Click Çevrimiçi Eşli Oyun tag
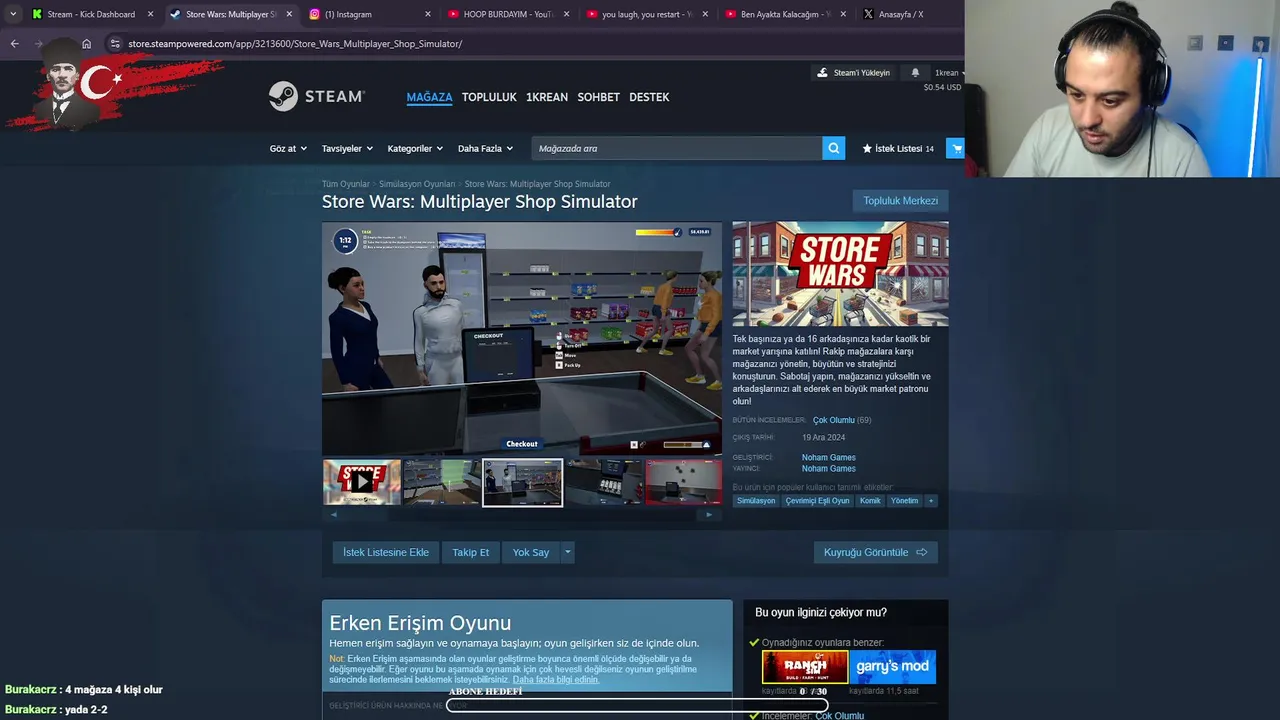The width and height of the screenshot is (1280, 720). pyautogui.click(x=817, y=500)
